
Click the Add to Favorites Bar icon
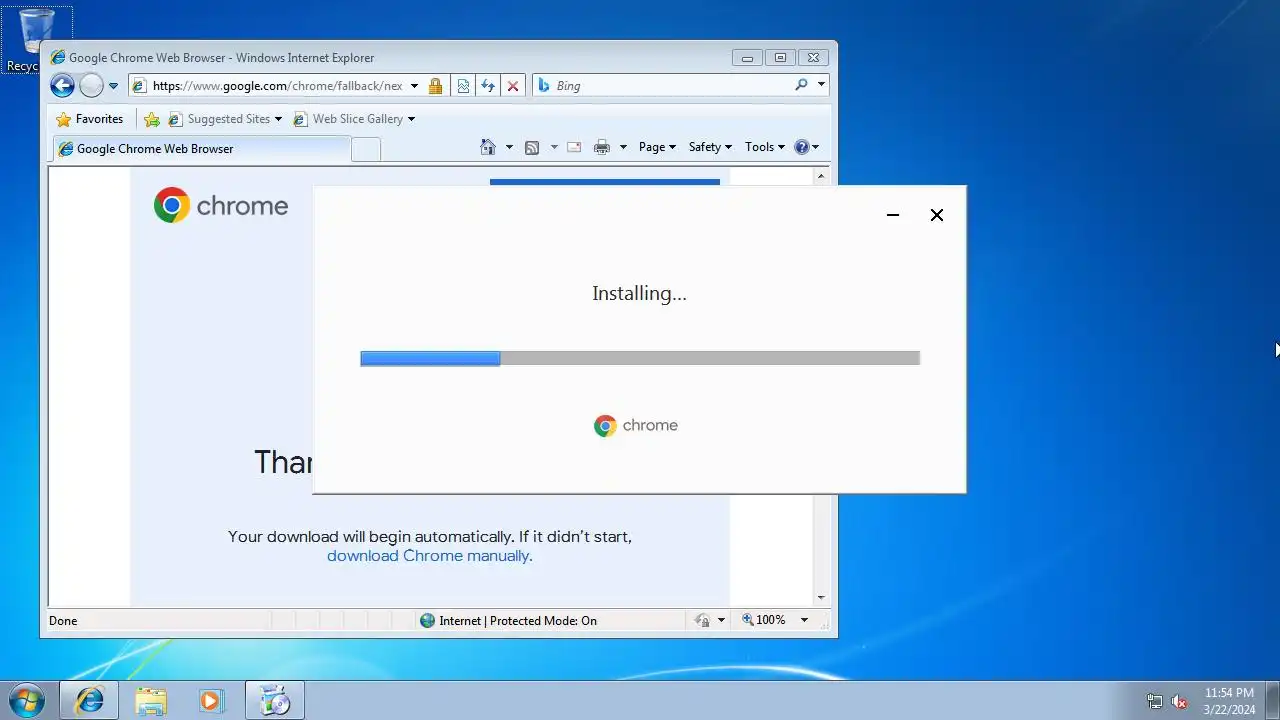coord(152,119)
